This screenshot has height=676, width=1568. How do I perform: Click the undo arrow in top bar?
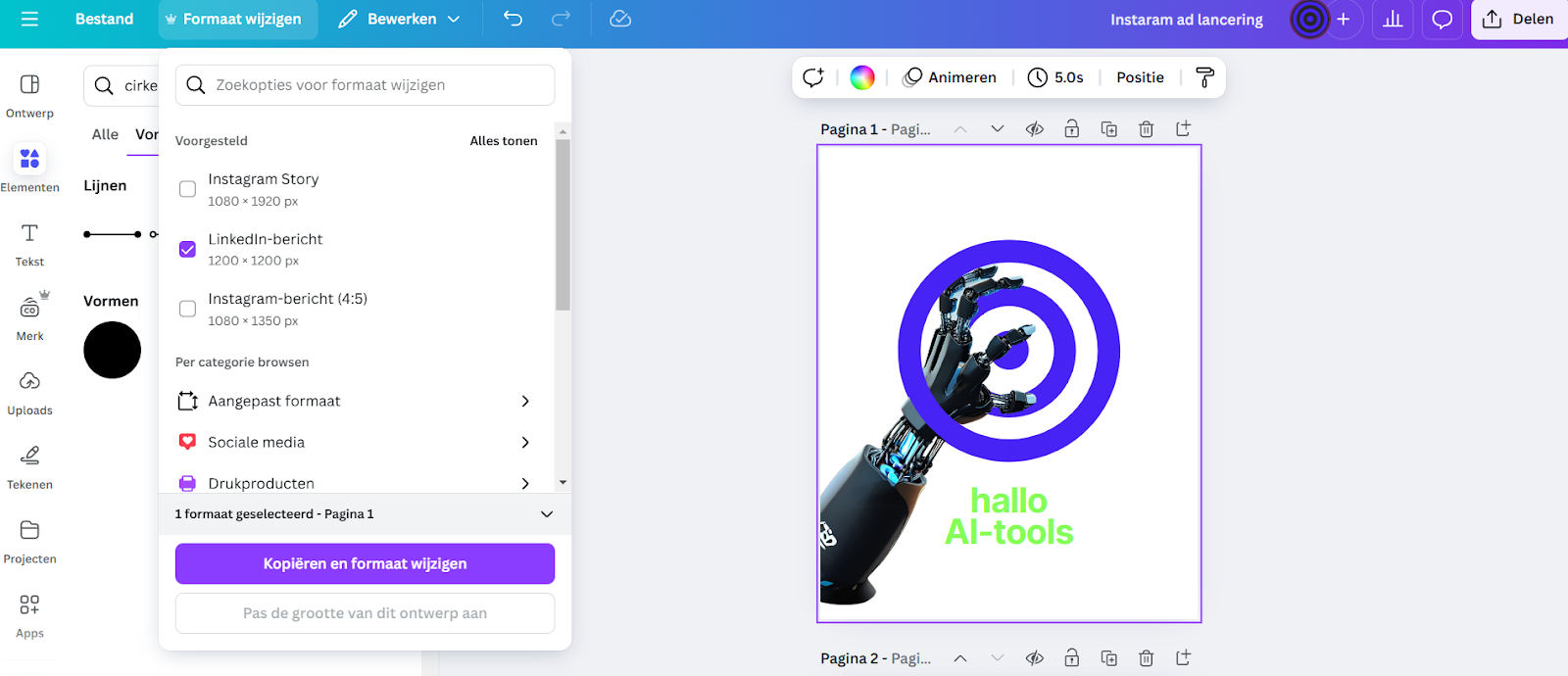(513, 19)
